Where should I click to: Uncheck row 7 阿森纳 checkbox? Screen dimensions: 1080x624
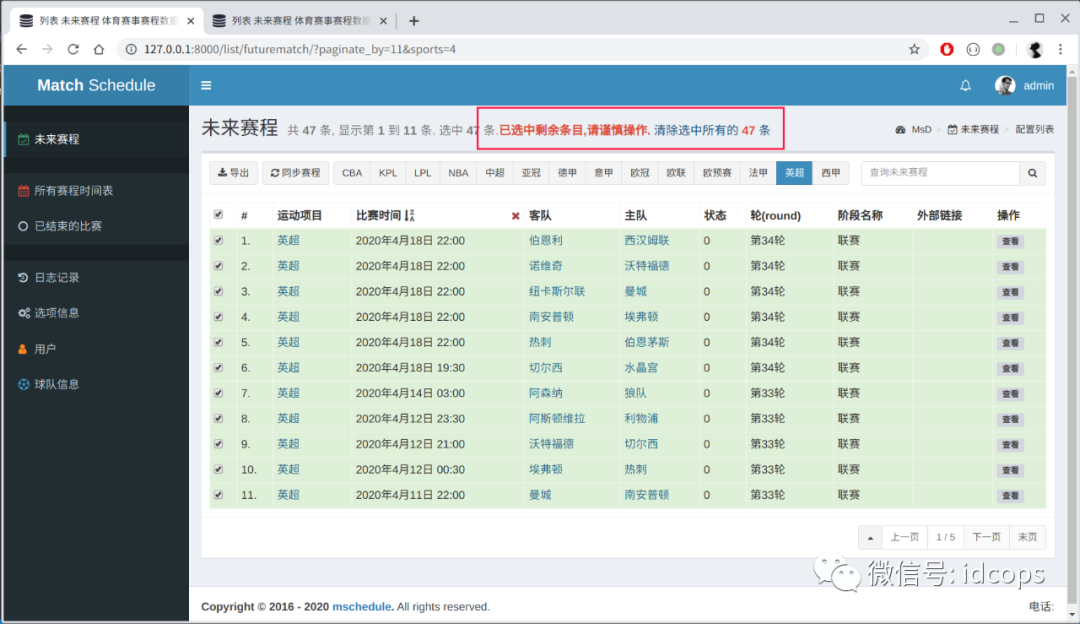tap(218, 393)
